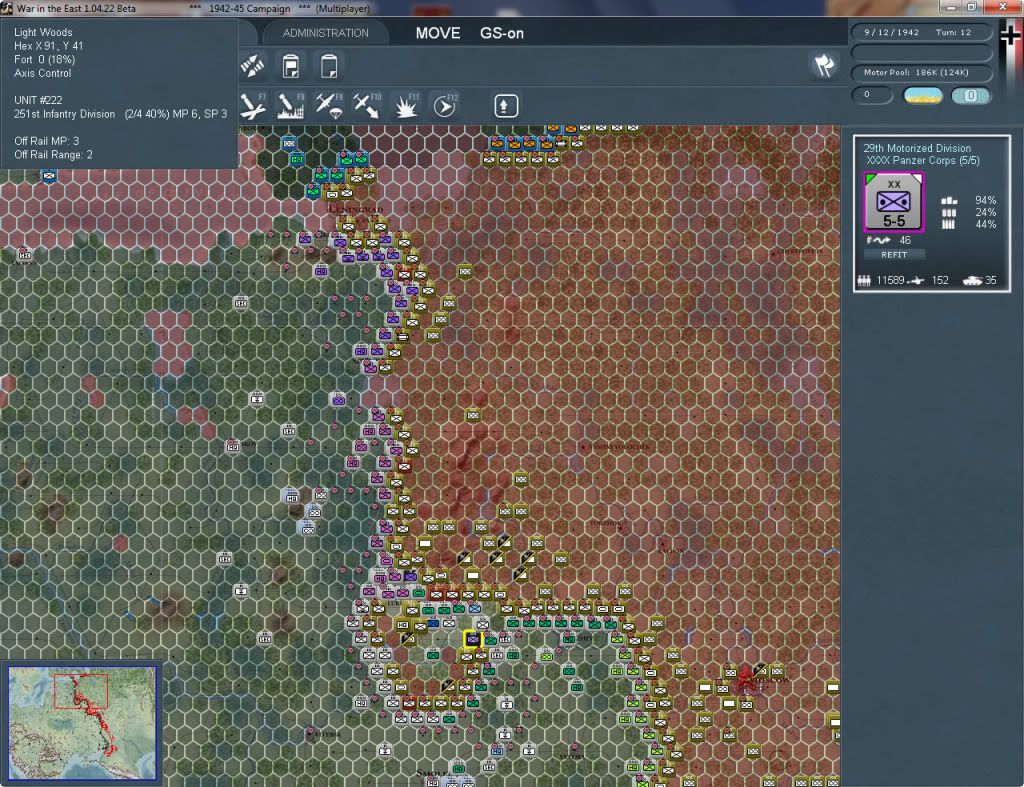The width and height of the screenshot is (1024, 787).
Task: Click the teal '0' indicator pill
Action: 970,95
